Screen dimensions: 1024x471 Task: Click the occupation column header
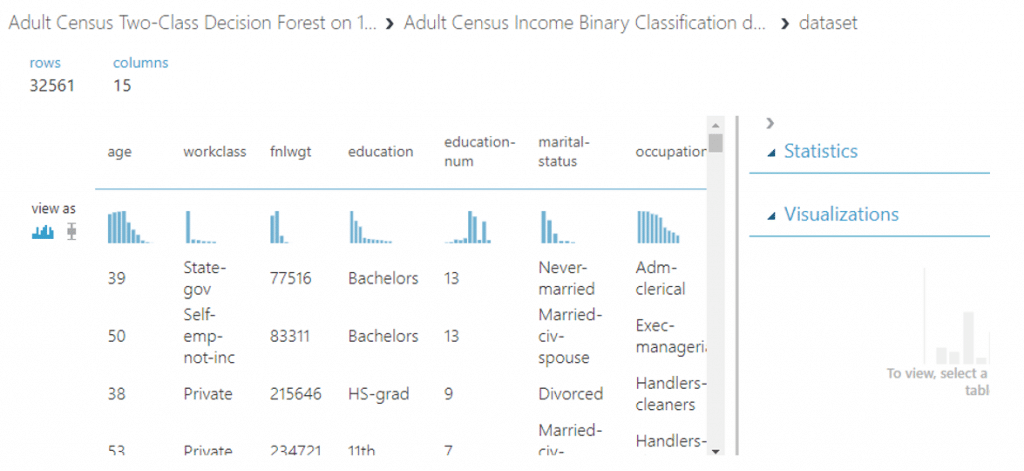[x=671, y=152]
